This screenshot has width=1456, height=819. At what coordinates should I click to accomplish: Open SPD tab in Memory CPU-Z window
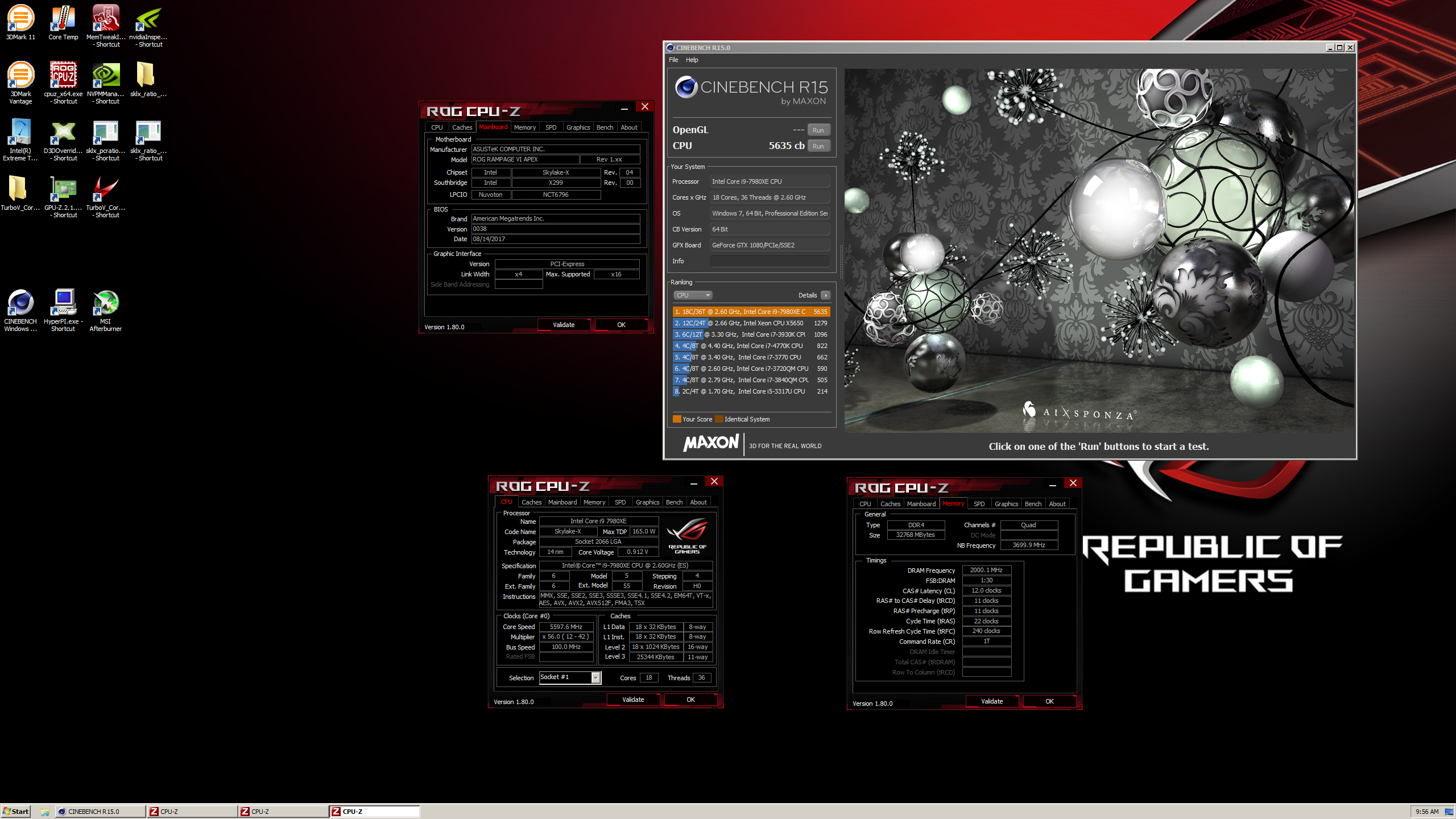[979, 504]
